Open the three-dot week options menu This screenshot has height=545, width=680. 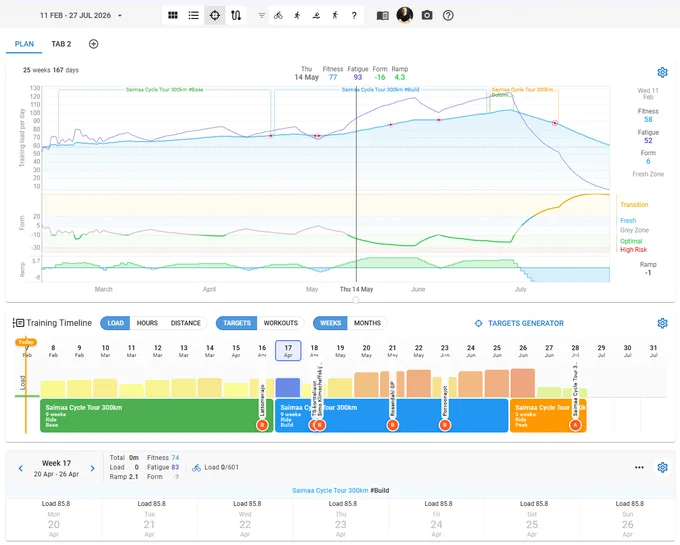[x=639, y=467]
